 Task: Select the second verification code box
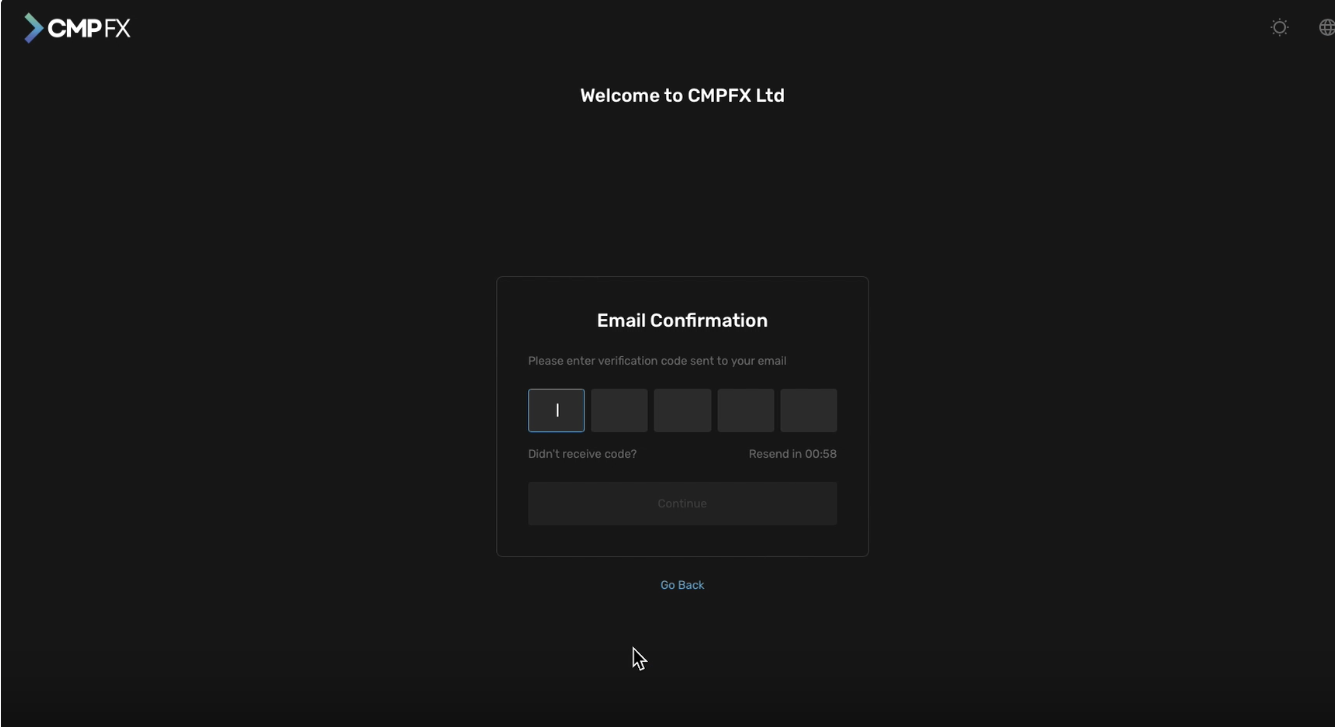(x=619, y=410)
